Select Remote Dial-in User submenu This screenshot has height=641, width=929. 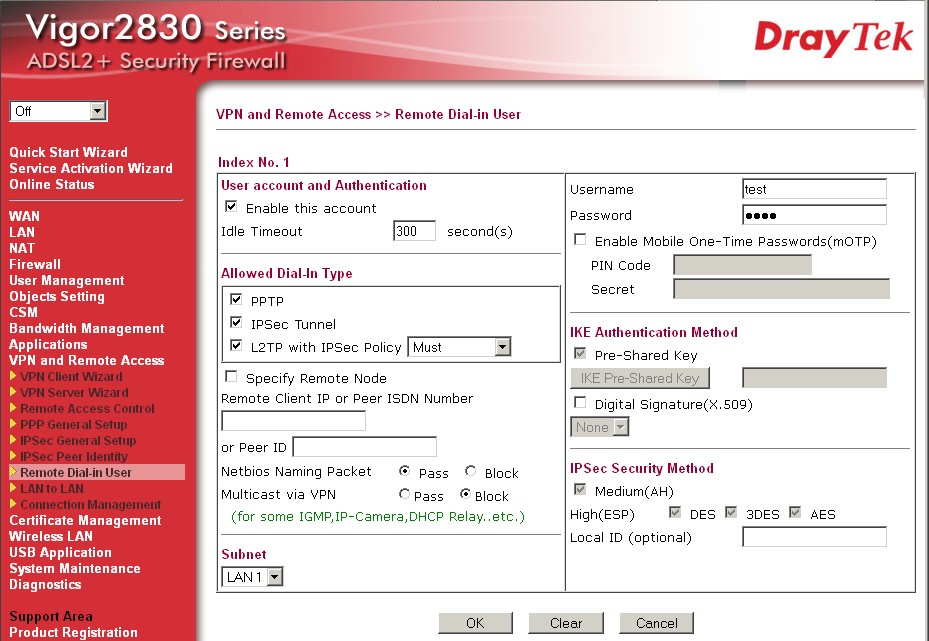[x=76, y=472]
